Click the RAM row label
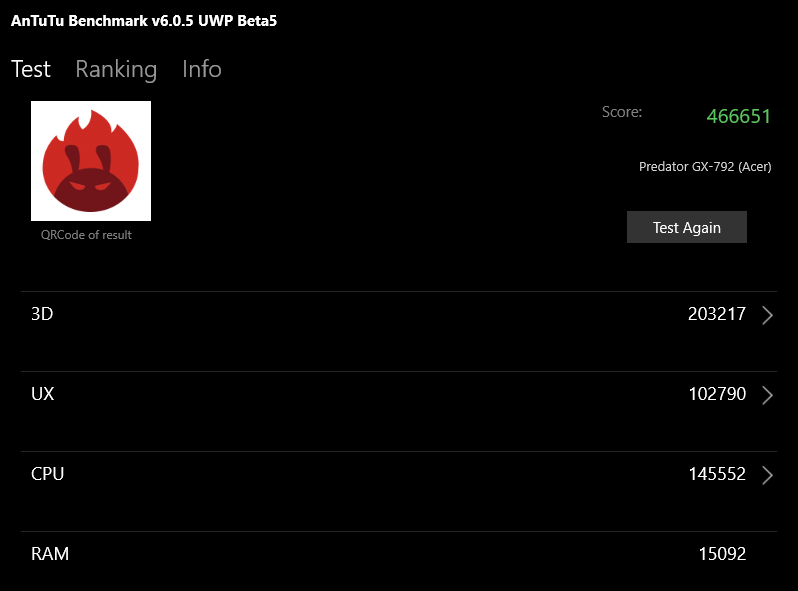The image size is (798, 591). [50, 553]
